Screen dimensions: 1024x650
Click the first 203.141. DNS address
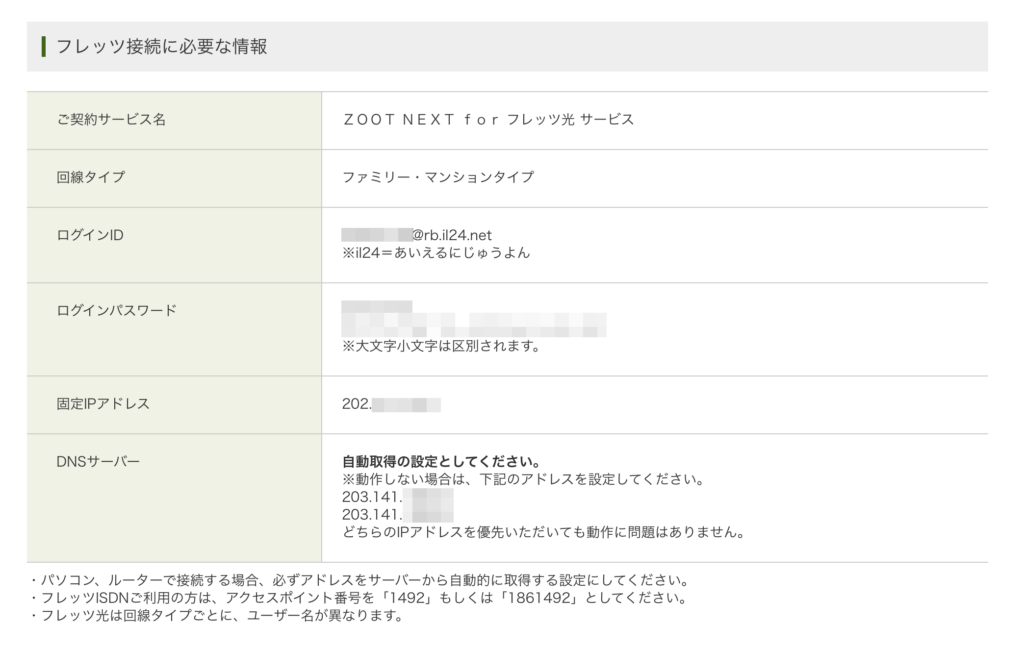click(398, 497)
